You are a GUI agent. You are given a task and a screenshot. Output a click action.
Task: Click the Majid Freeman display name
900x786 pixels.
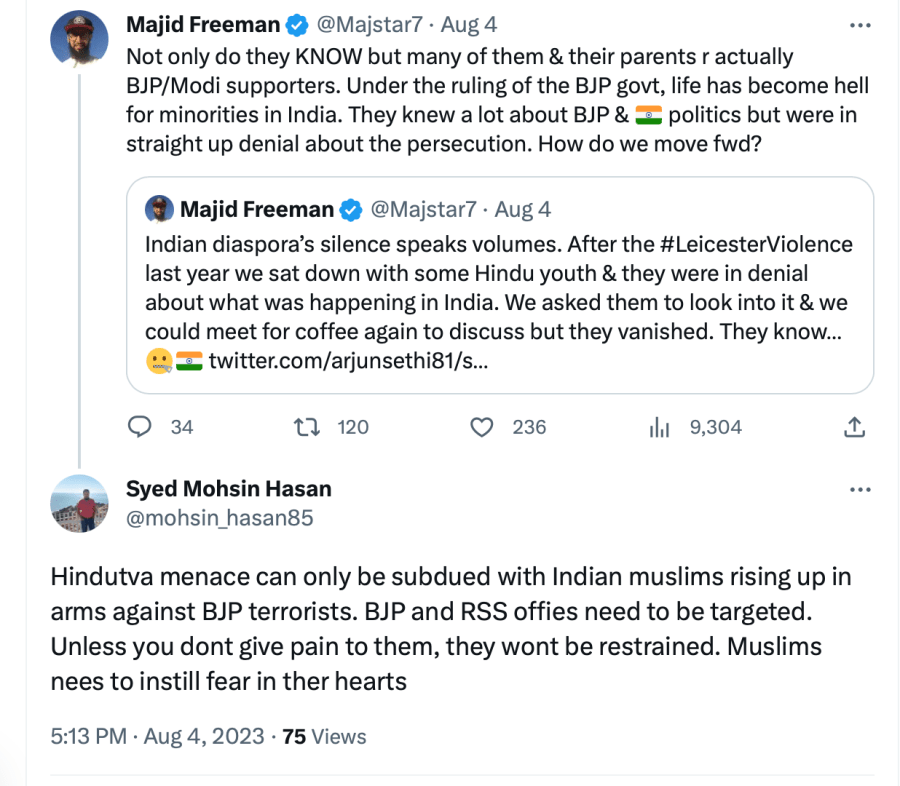(203, 24)
